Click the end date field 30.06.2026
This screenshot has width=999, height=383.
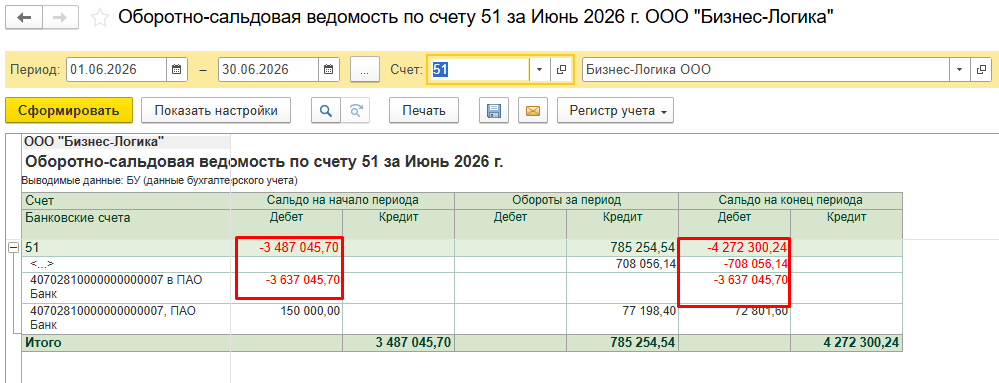coord(268,69)
